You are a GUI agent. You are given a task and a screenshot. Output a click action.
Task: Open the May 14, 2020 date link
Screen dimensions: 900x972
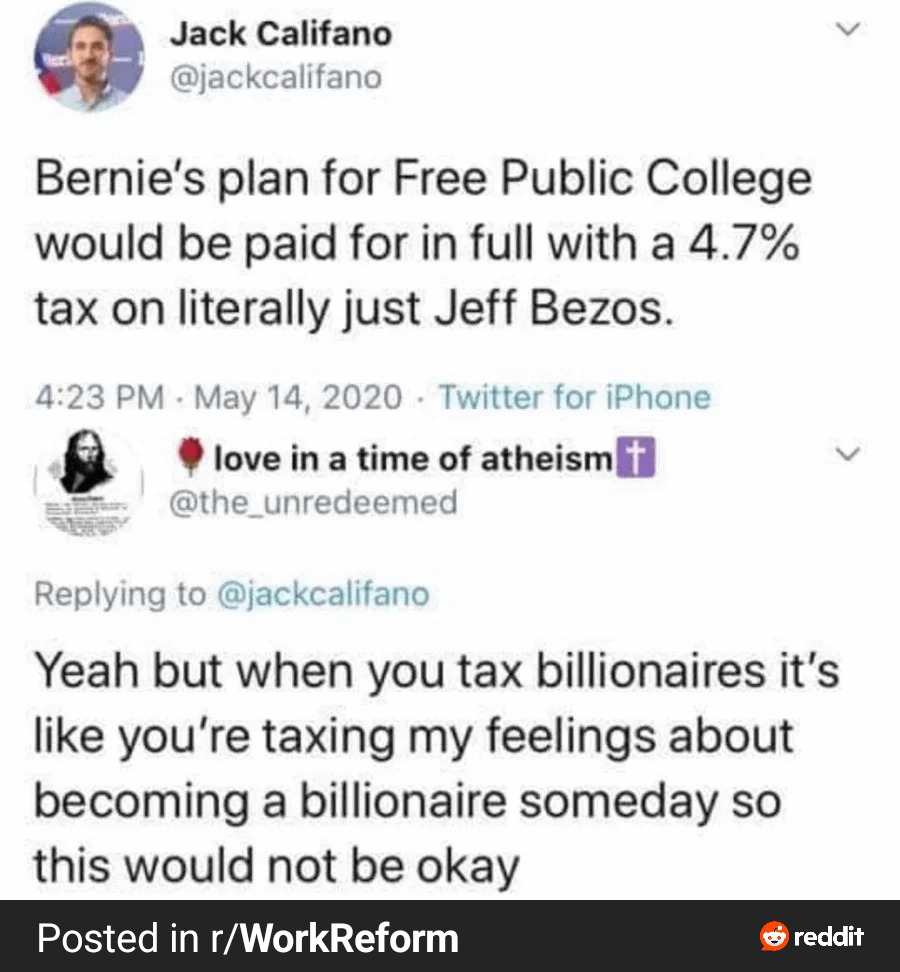pos(298,398)
